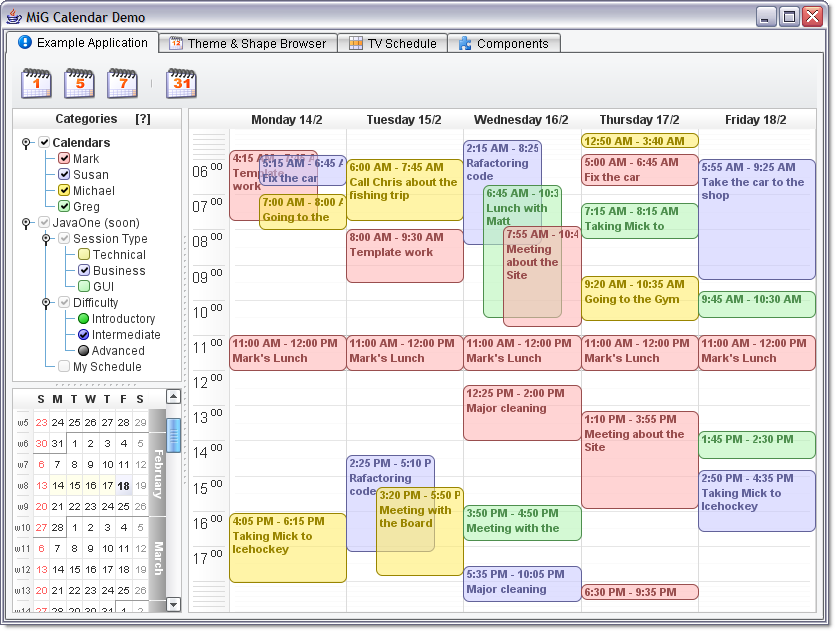This screenshot has width=835, height=631.
Task: Click the Wednesday 16/2 column header
Action: (521, 120)
